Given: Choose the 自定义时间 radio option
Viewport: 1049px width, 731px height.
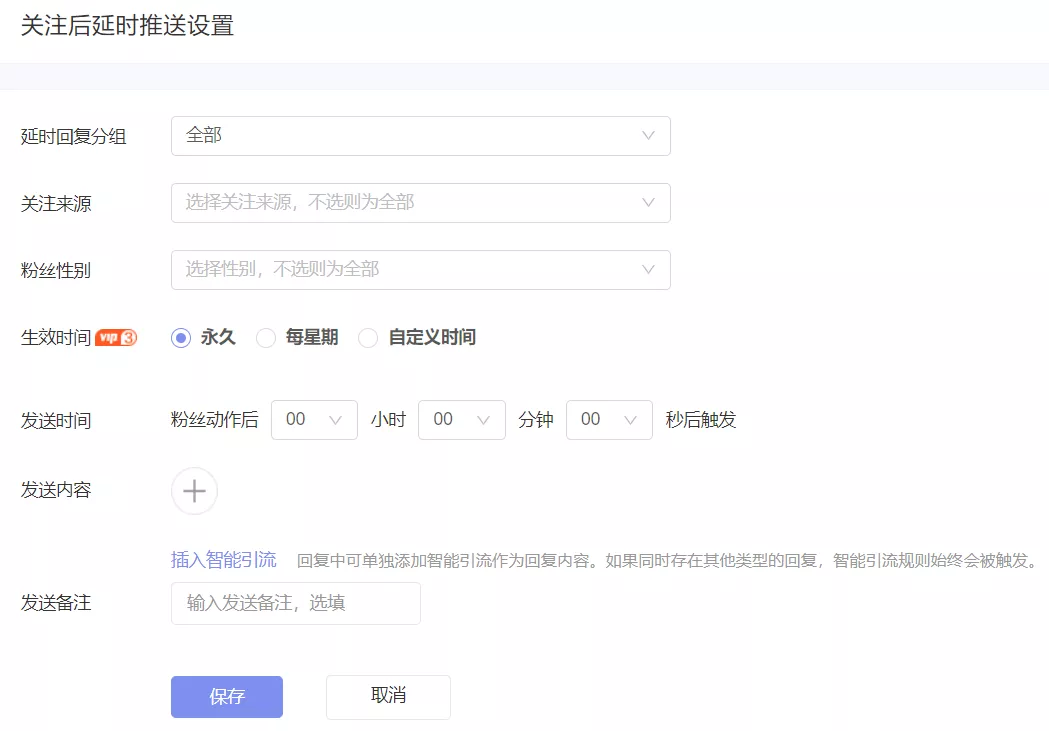Looking at the screenshot, I should point(367,338).
